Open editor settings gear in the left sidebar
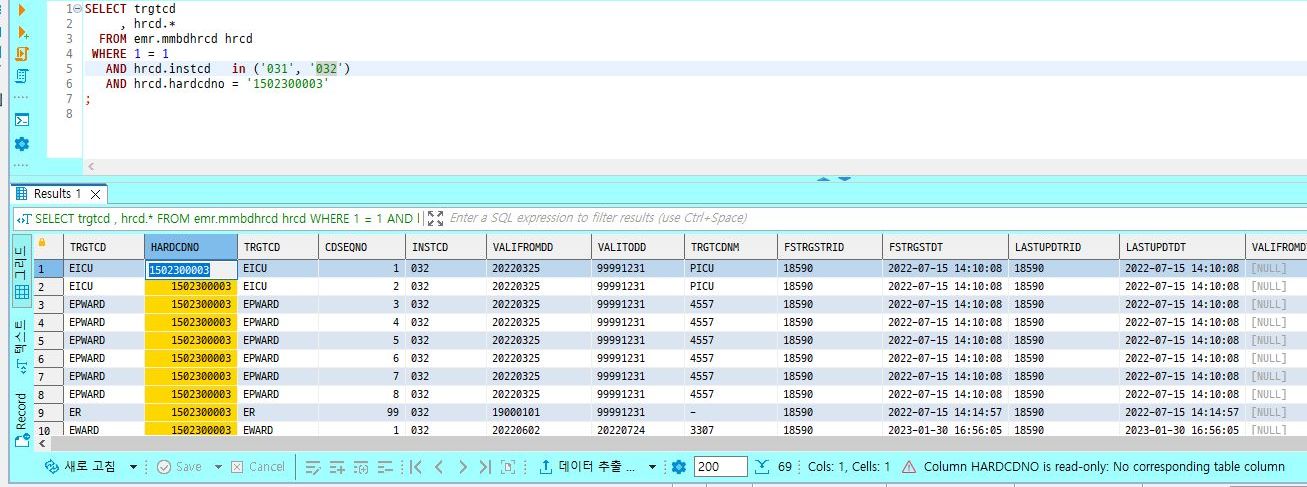1307x487 pixels. 22,144
